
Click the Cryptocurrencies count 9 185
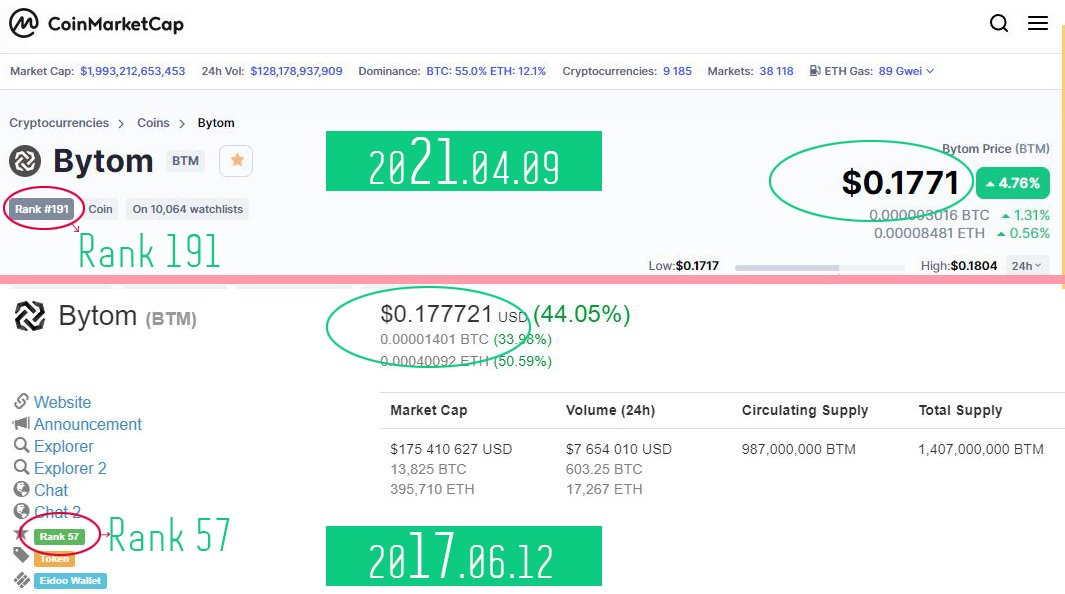pyautogui.click(x=677, y=71)
